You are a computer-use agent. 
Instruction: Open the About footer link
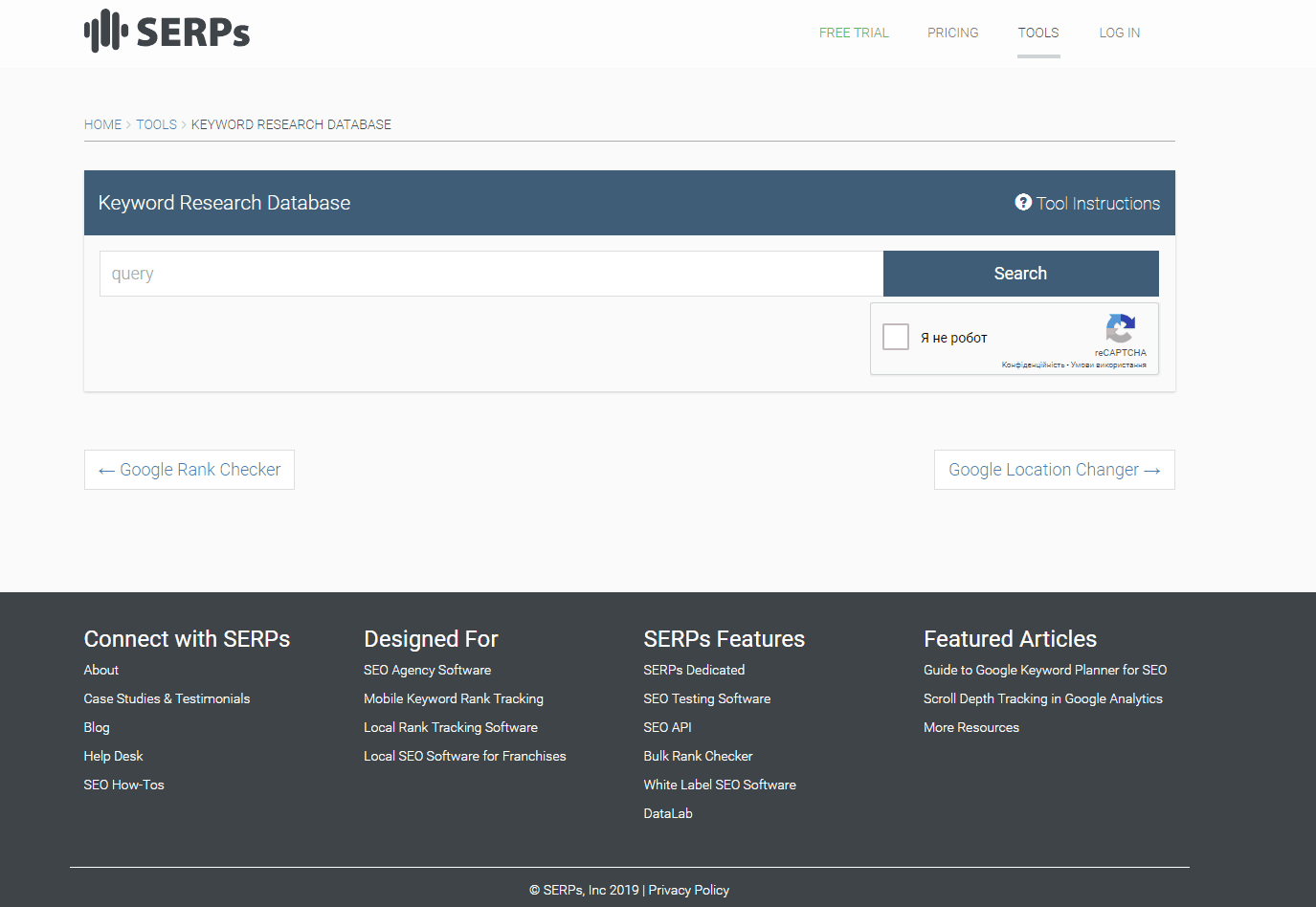click(x=101, y=670)
